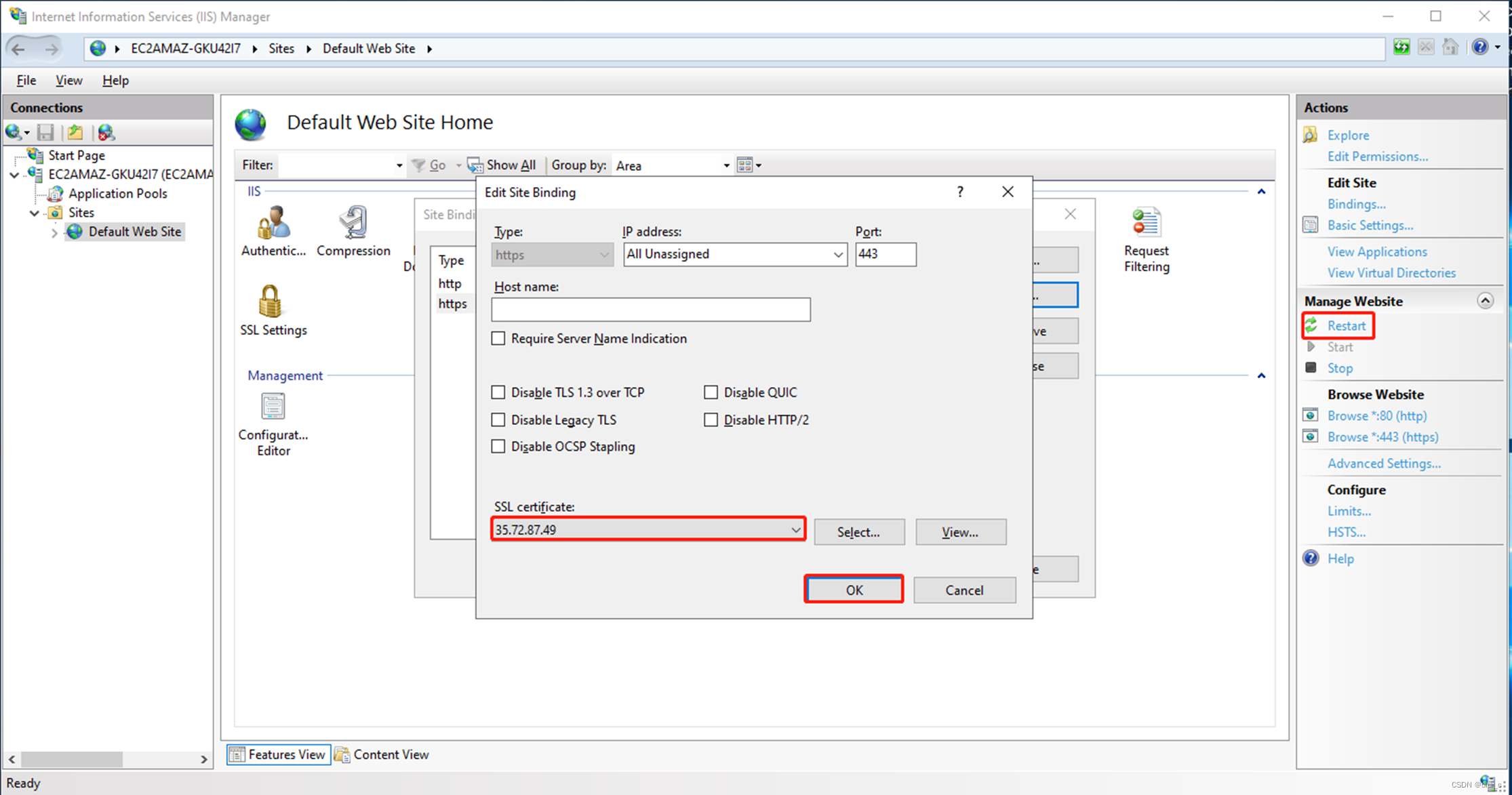Open SSL Settings padlock icon
Image resolution: width=1512 pixels, height=795 pixels.
[270, 302]
